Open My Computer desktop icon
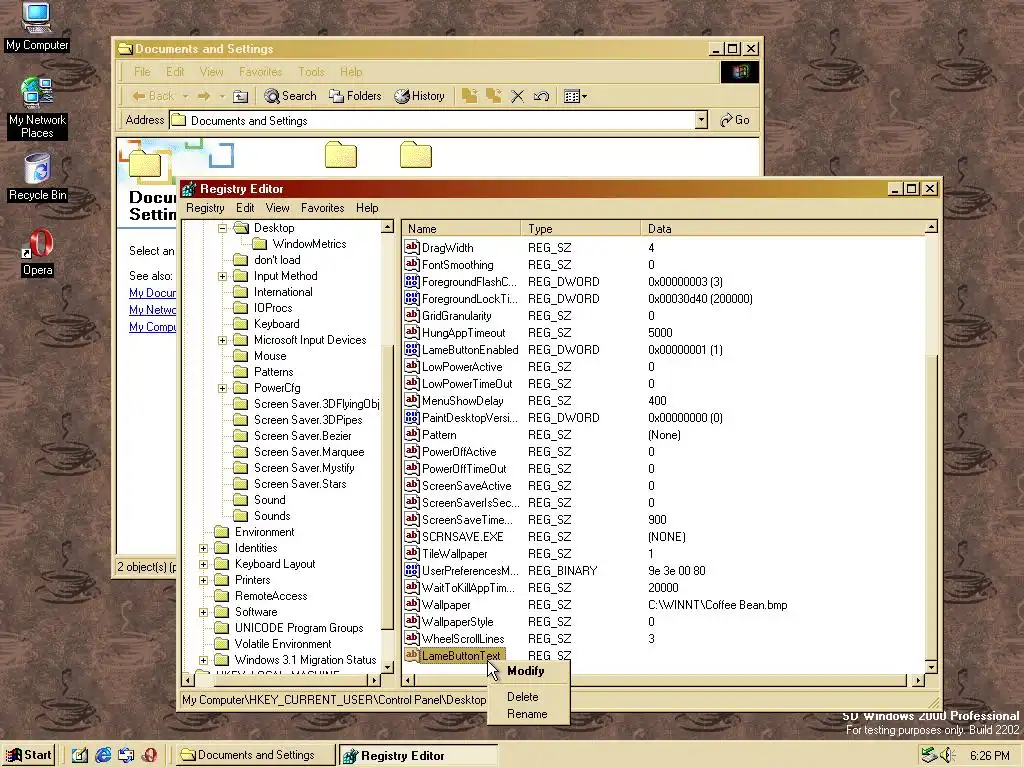The image size is (1024, 768). (x=37, y=27)
